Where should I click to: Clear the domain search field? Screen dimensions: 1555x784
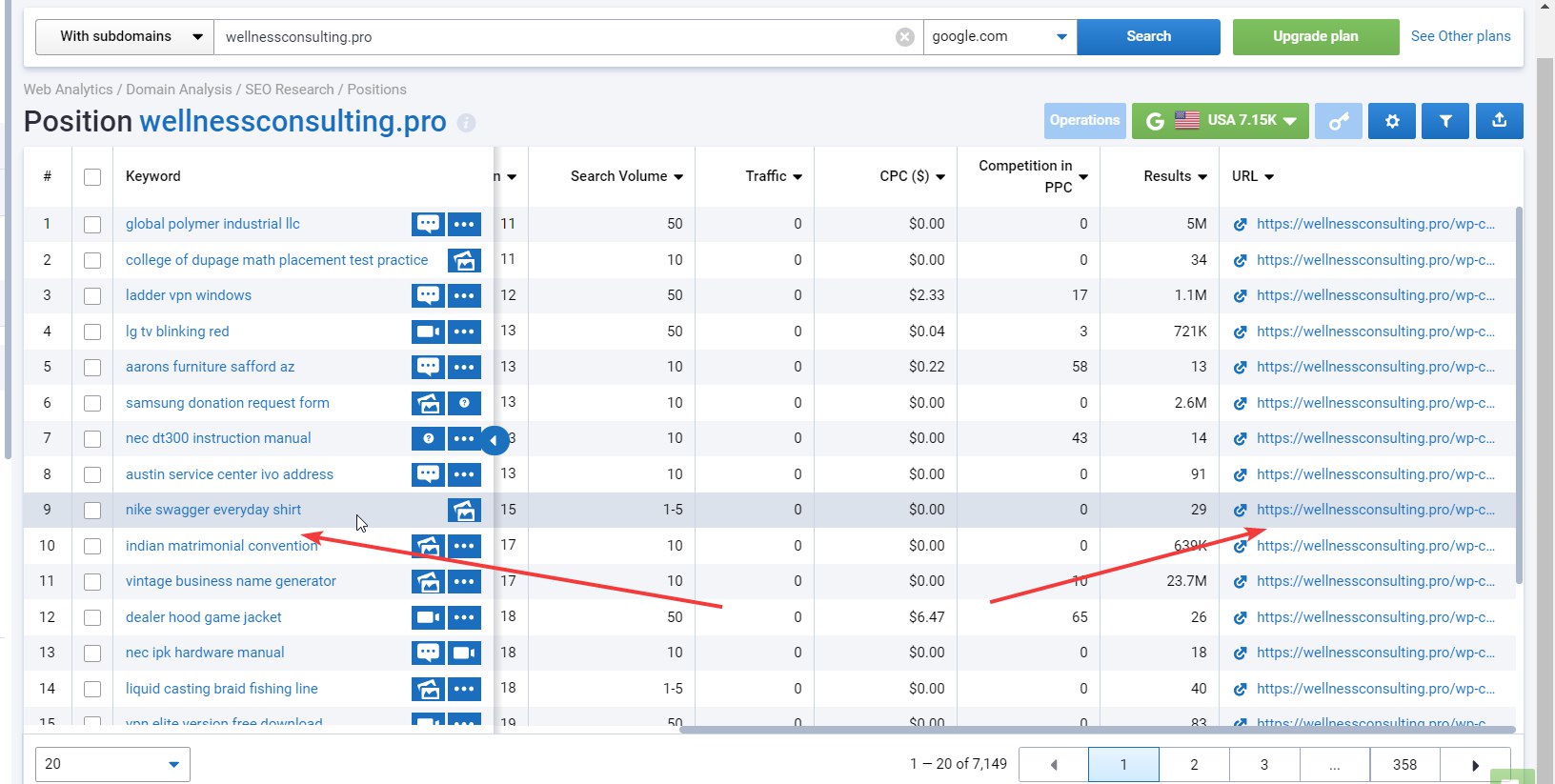pyautogui.click(x=905, y=37)
